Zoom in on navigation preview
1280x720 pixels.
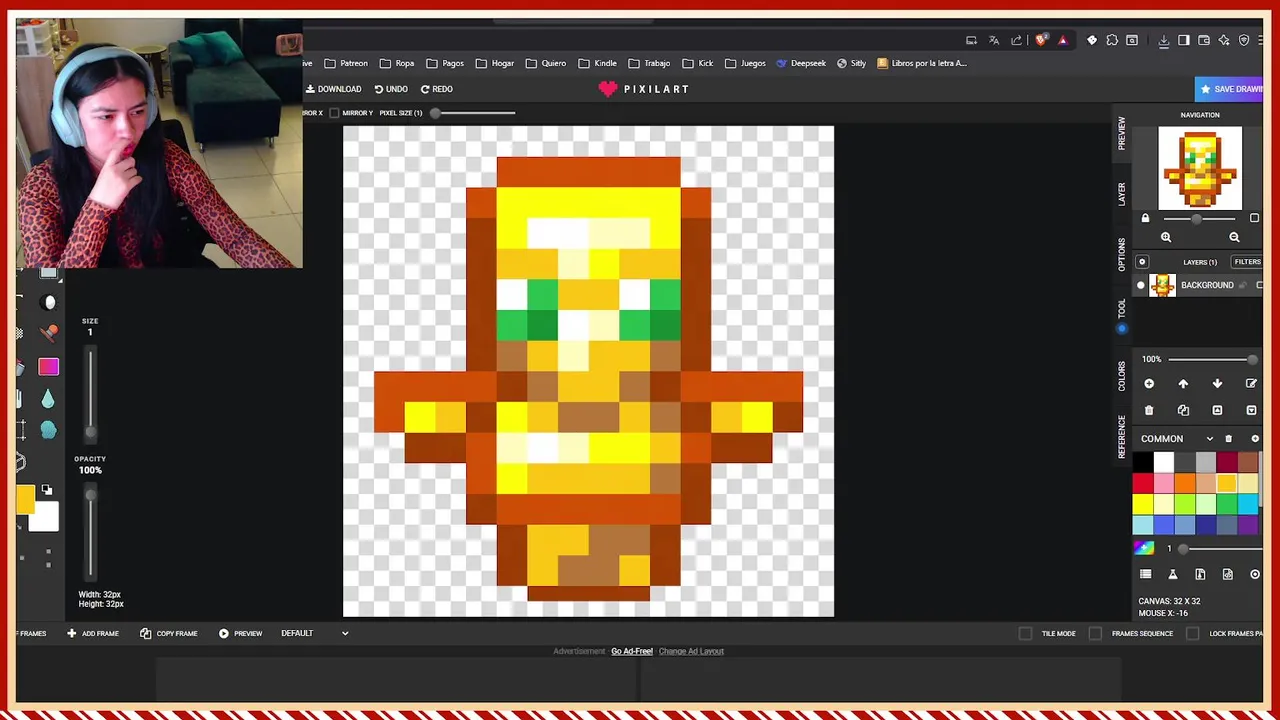[1166, 237]
